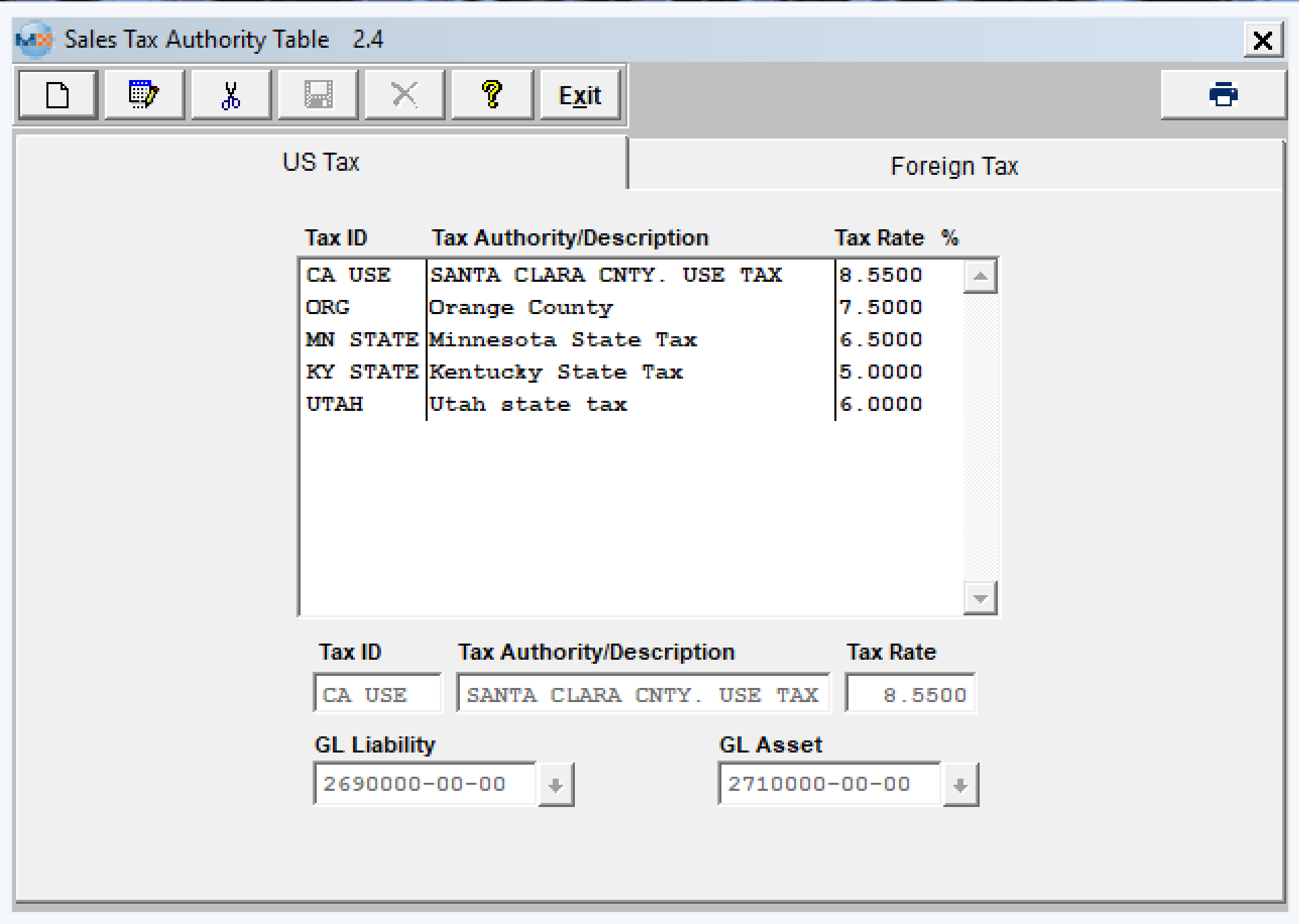Click the scissors Delete record icon
Screen dimensions: 1299x924
click(x=231, y=95)
